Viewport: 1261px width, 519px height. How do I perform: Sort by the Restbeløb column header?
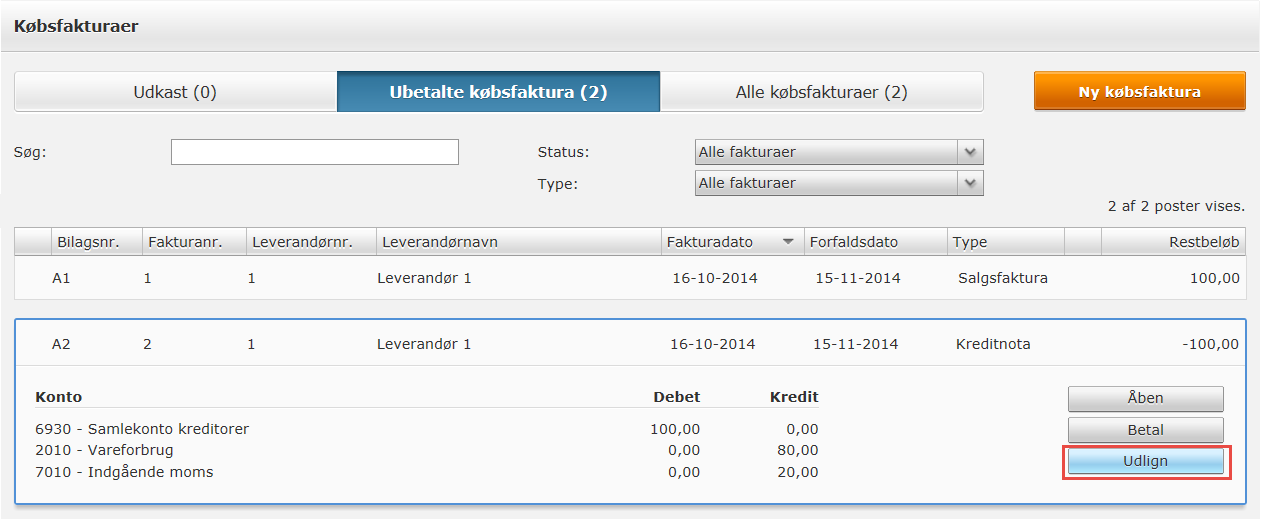pyautogui.click(x=1204, y=242)
